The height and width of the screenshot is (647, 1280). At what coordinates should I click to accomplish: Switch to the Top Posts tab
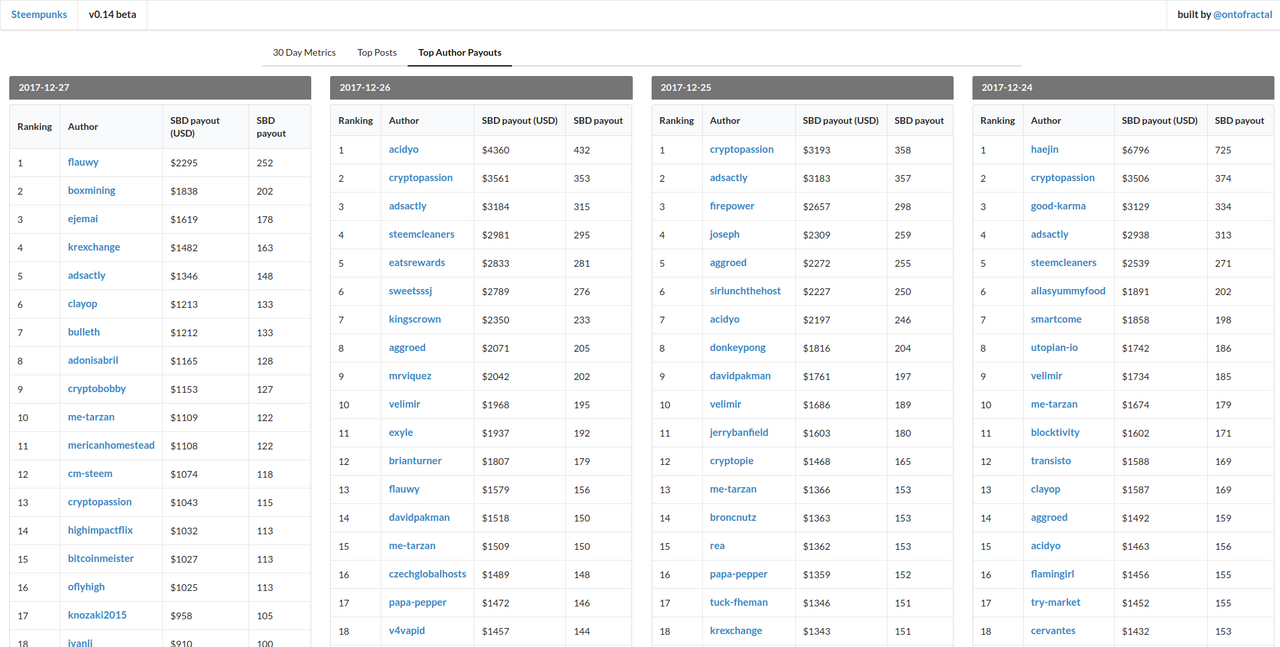pos(377,52)
